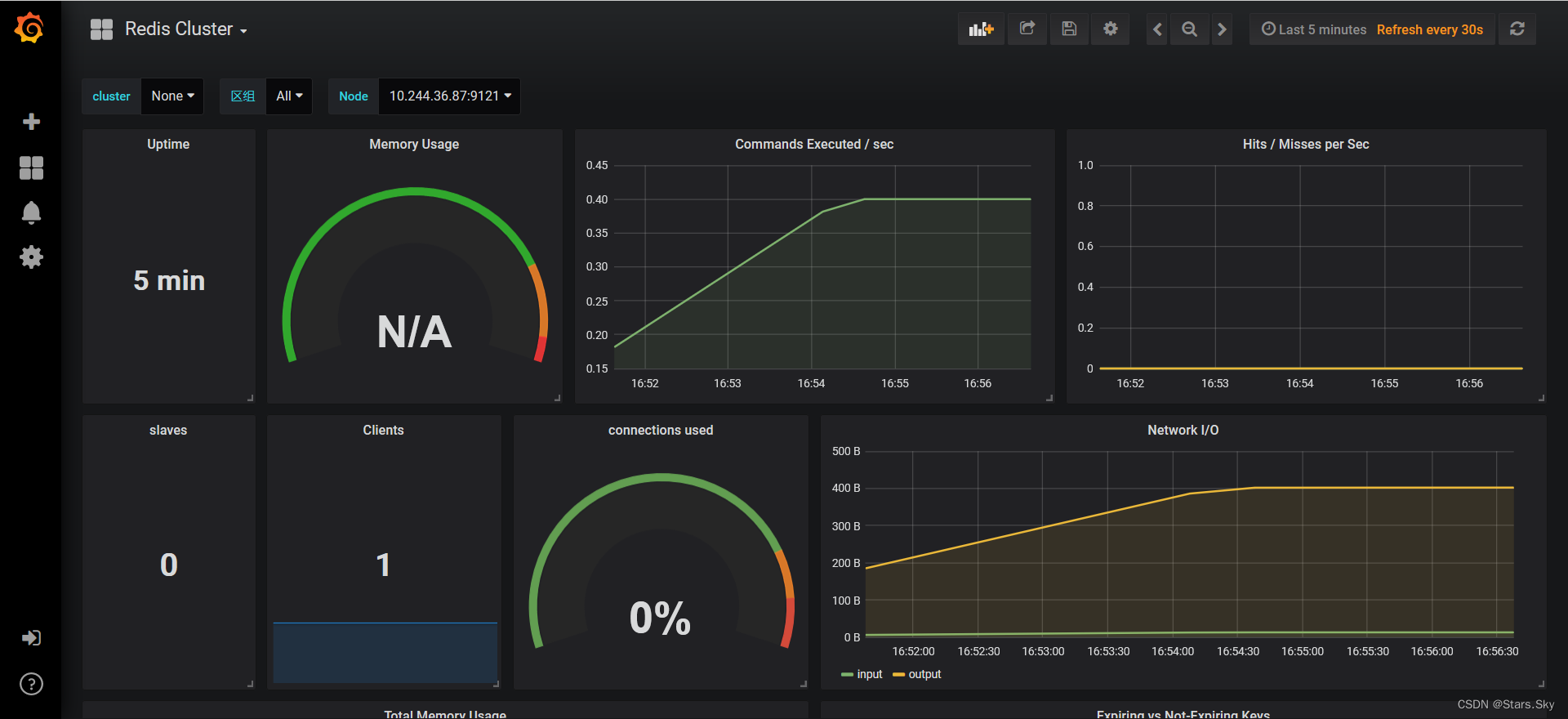Open the Create plus menu in sidebar
The width and height of the screenshot is (1568, 719).
tap(31, 122)
